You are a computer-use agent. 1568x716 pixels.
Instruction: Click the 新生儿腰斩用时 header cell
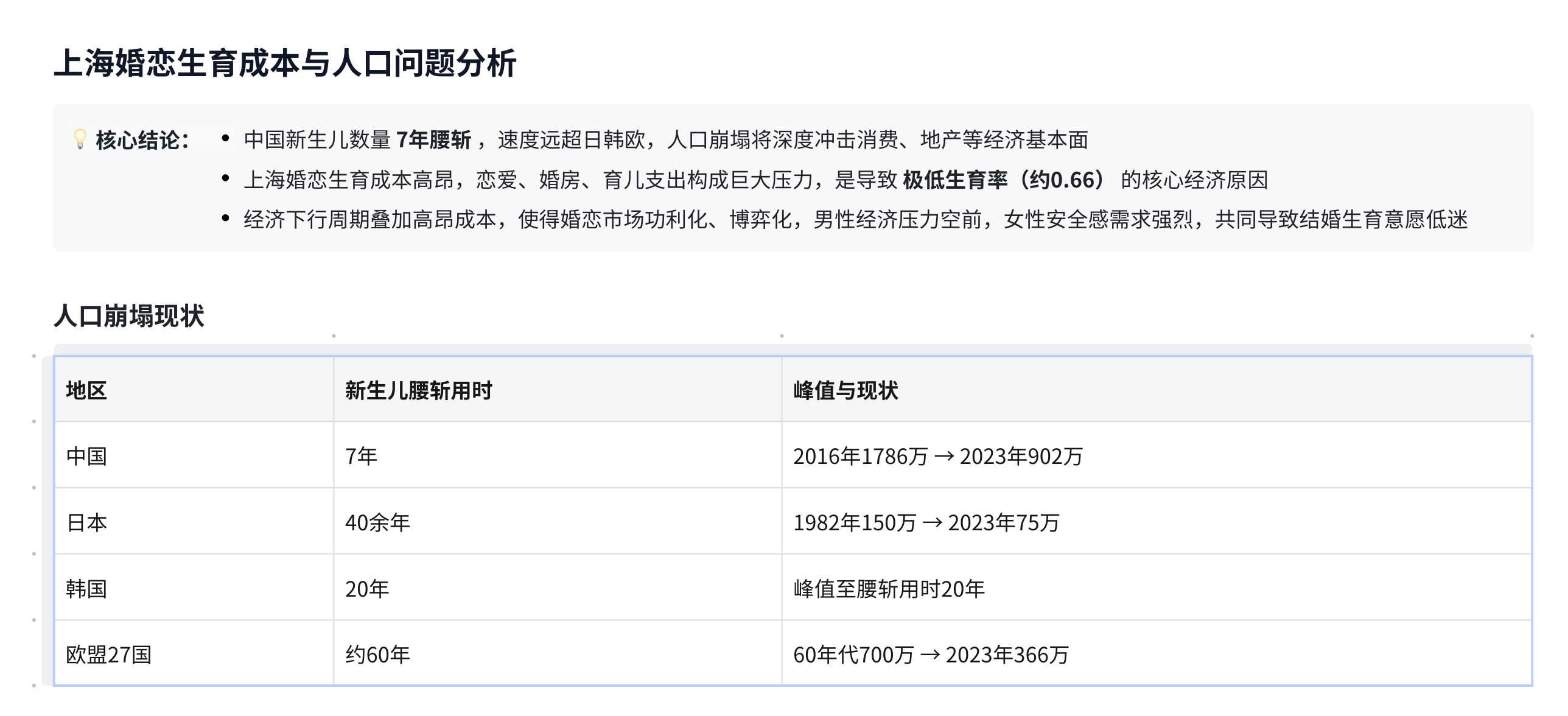558,390
